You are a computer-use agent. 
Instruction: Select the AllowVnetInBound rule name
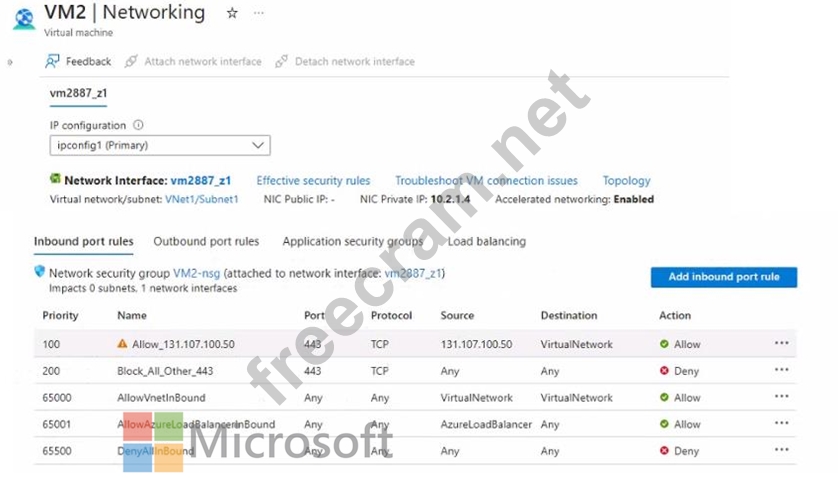pos(161,398)
